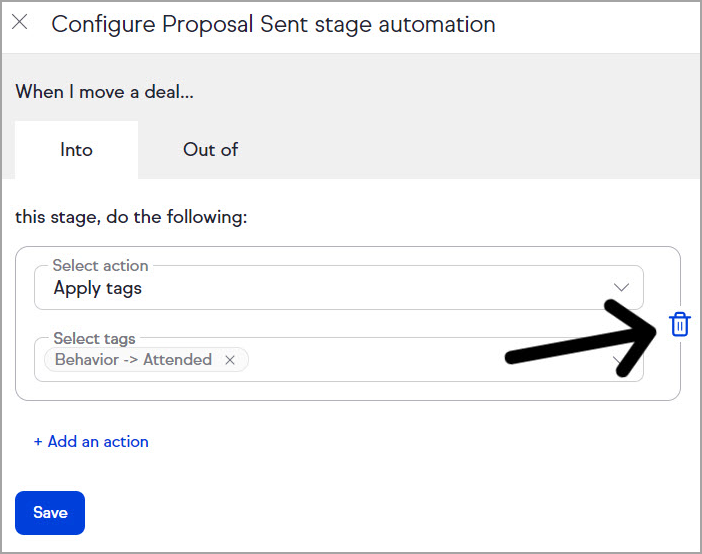Select the Behavior -> Attended tag chip
The height and width of the screenshot is (554, 702).
[x=133, y=360]
